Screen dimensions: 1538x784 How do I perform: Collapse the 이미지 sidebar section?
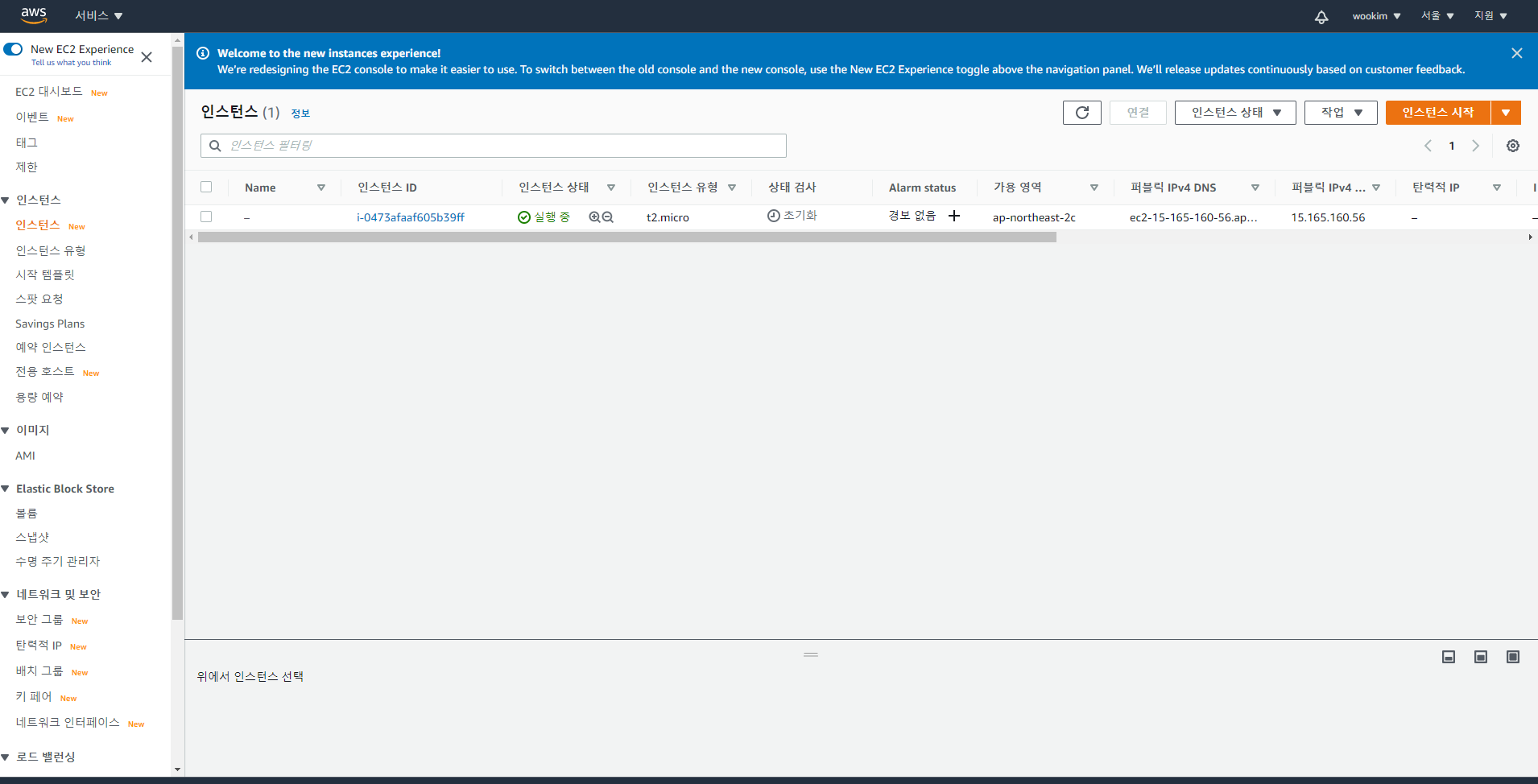click(6, 431)
